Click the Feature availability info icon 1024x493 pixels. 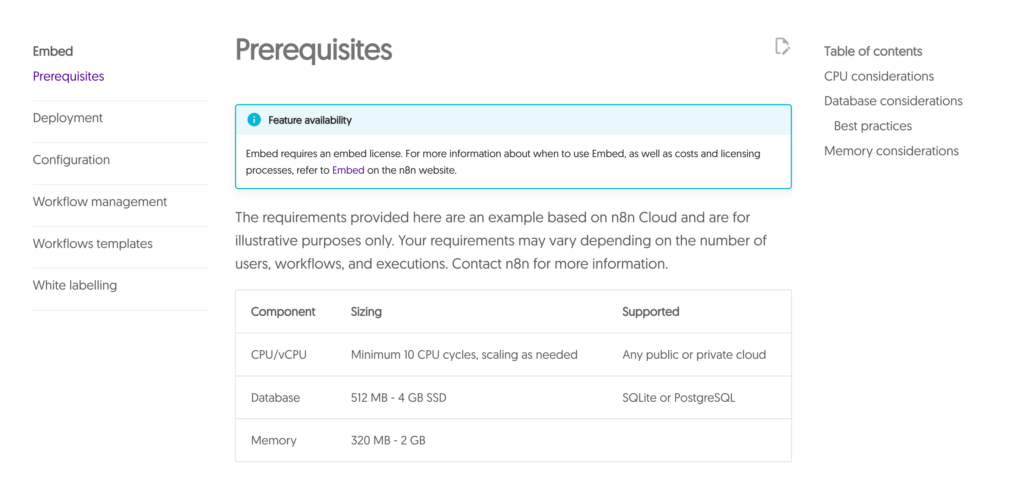(254, 120)
